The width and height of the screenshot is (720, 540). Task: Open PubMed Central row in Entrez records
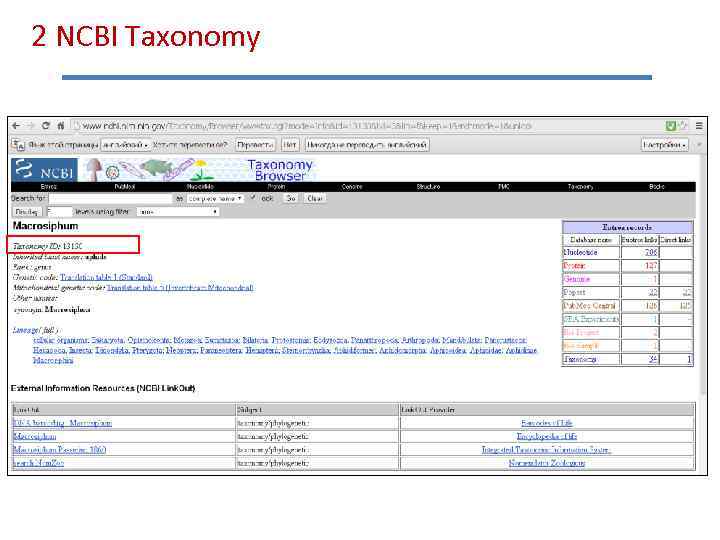point(589,305)
